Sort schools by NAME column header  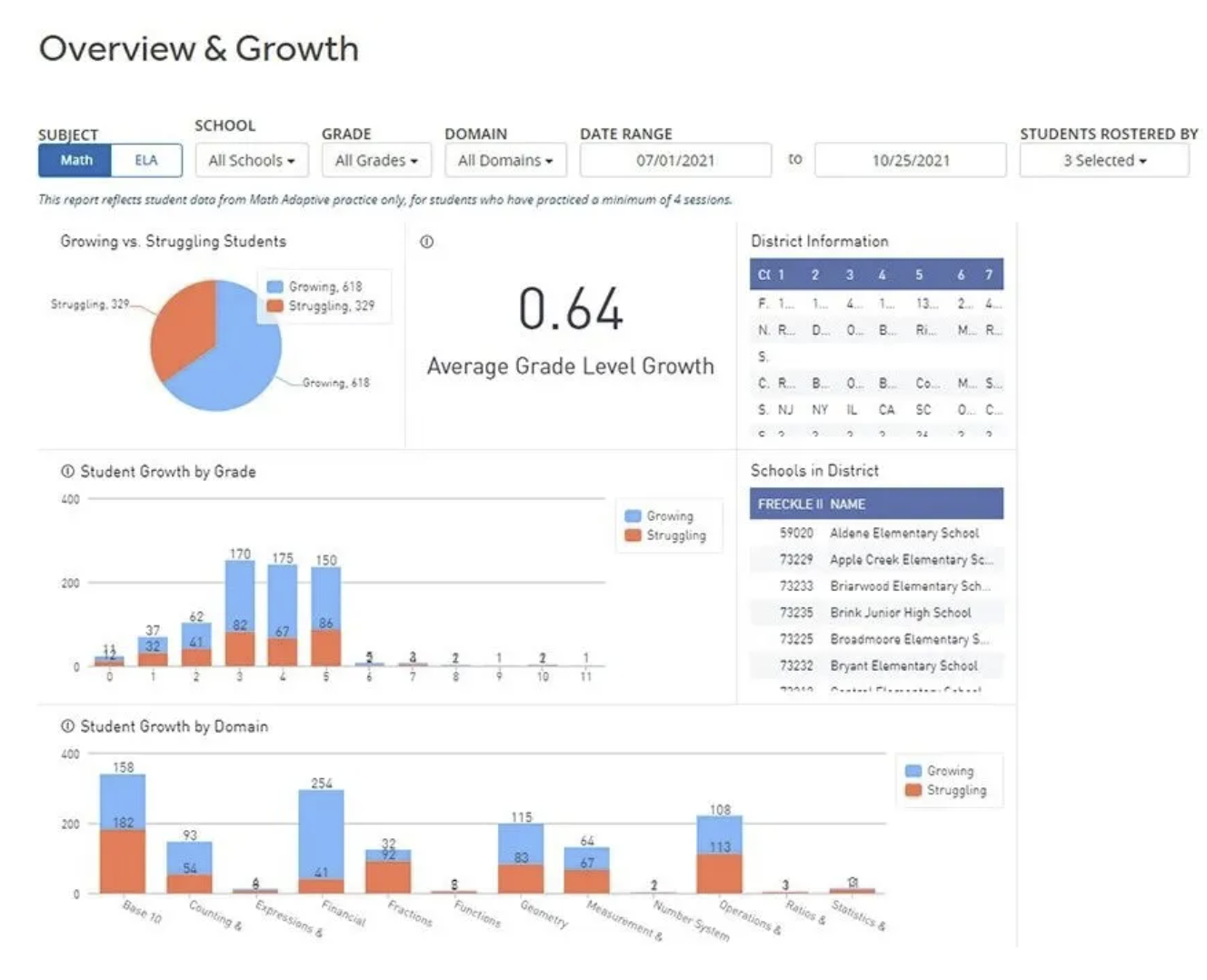pyautogui.click(x=847, y=504)
